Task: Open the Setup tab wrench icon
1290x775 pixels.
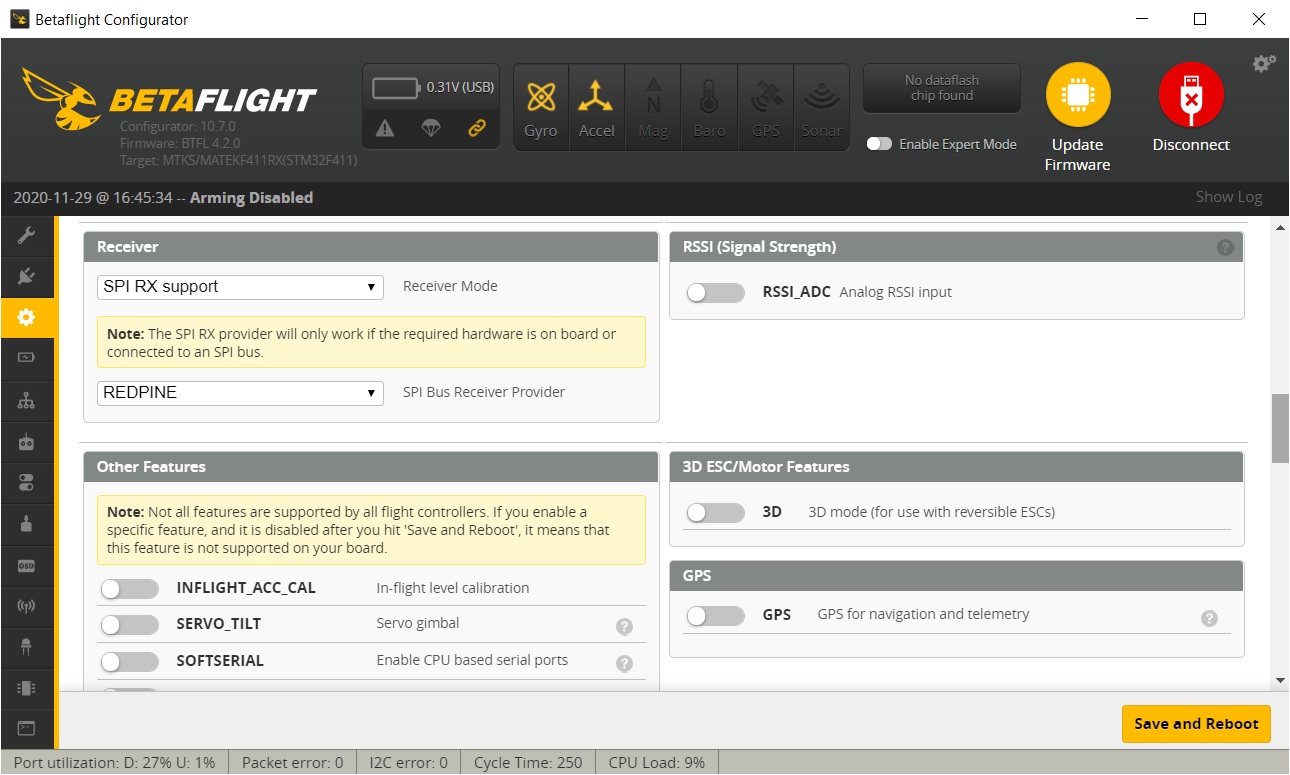Action: coord(27,235)
